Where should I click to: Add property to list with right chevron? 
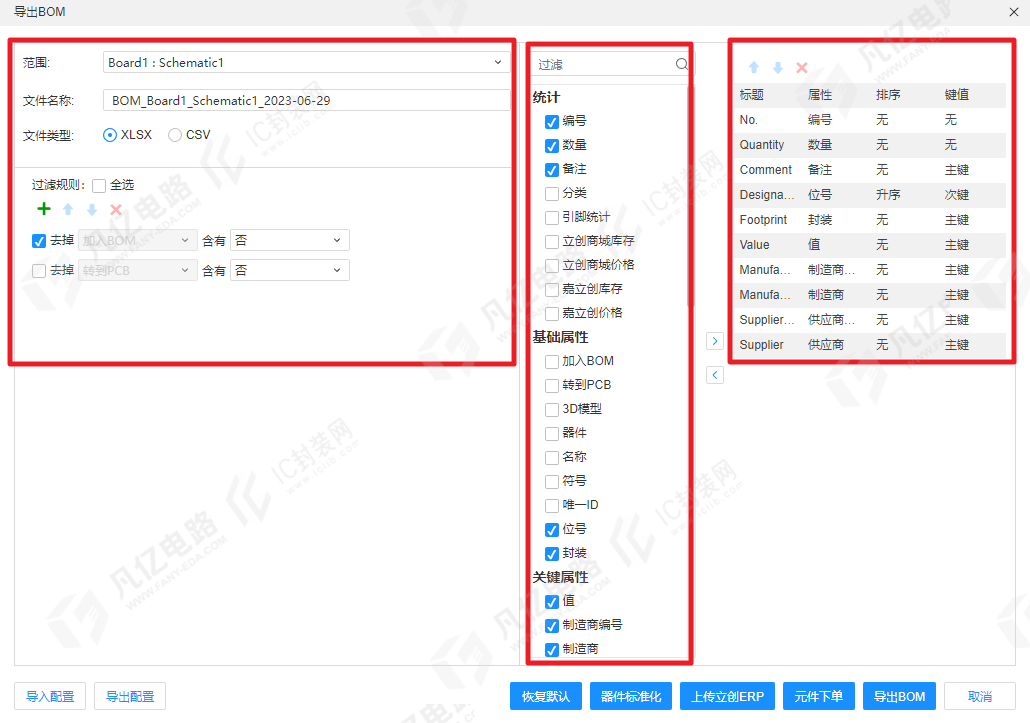coord(715,341)
